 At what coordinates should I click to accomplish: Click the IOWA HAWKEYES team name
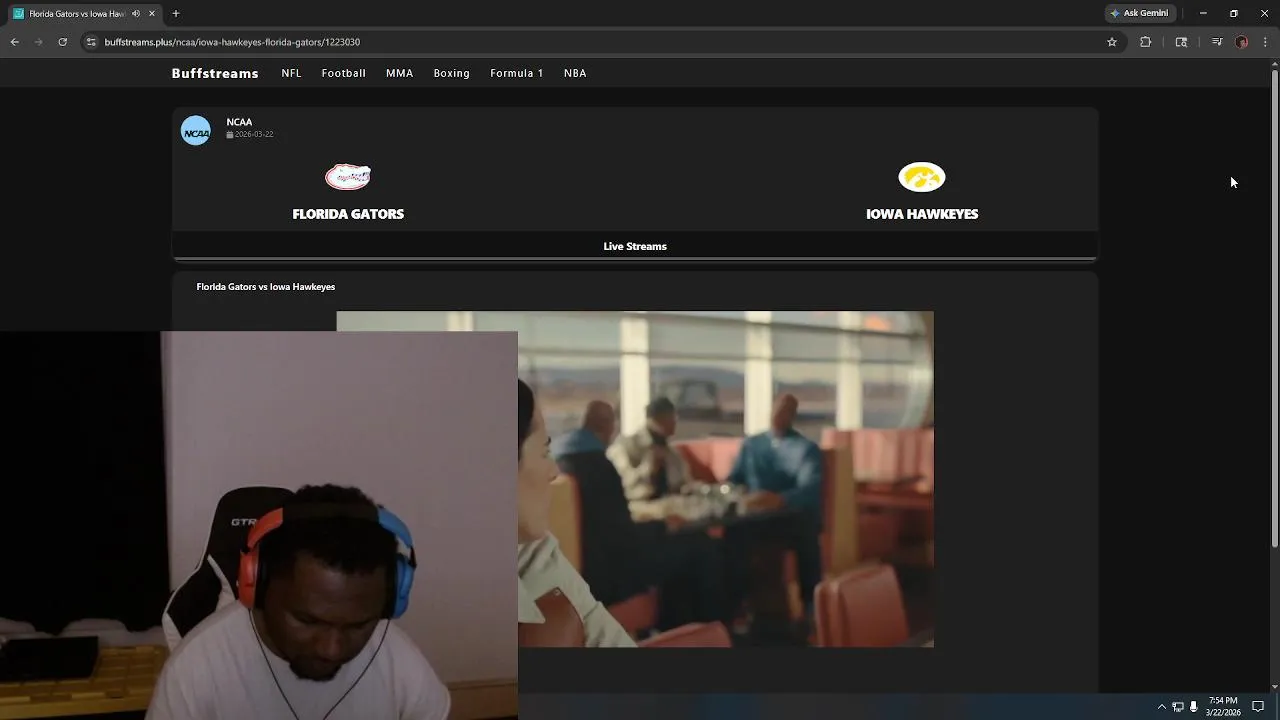[922, 214]
